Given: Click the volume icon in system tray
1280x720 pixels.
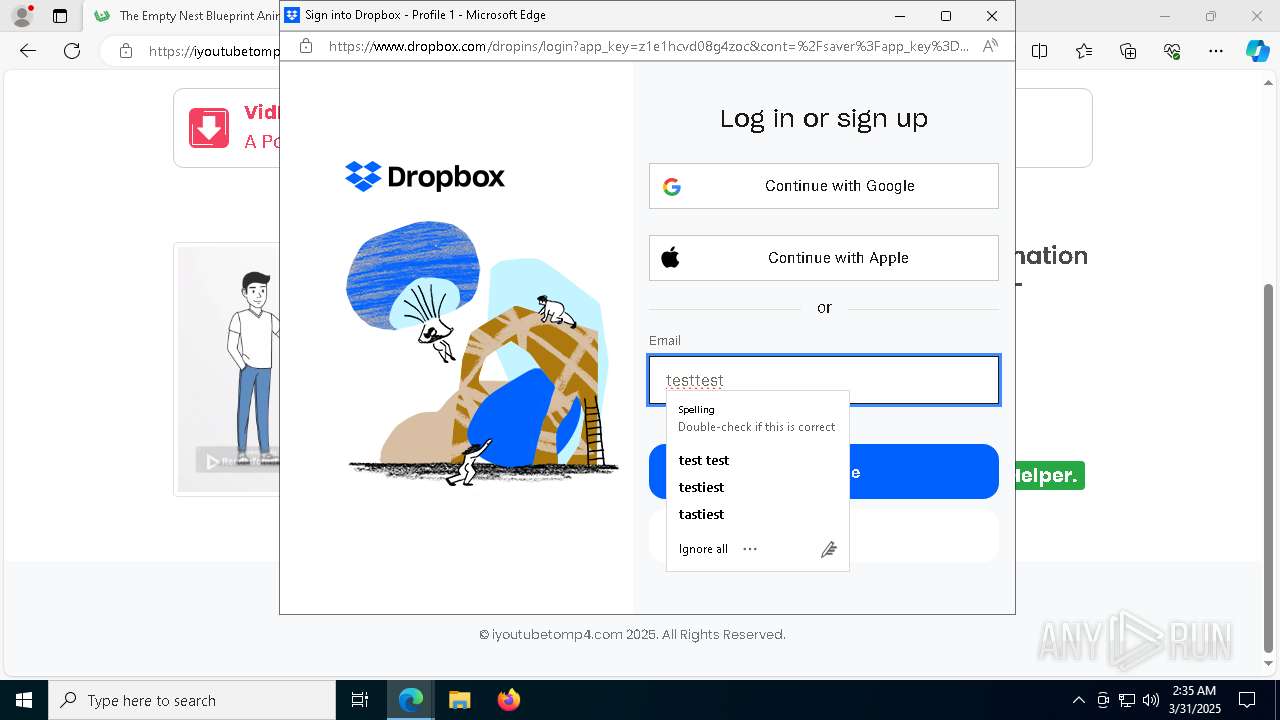Looking at the screenshot, I should point(1151,700).
